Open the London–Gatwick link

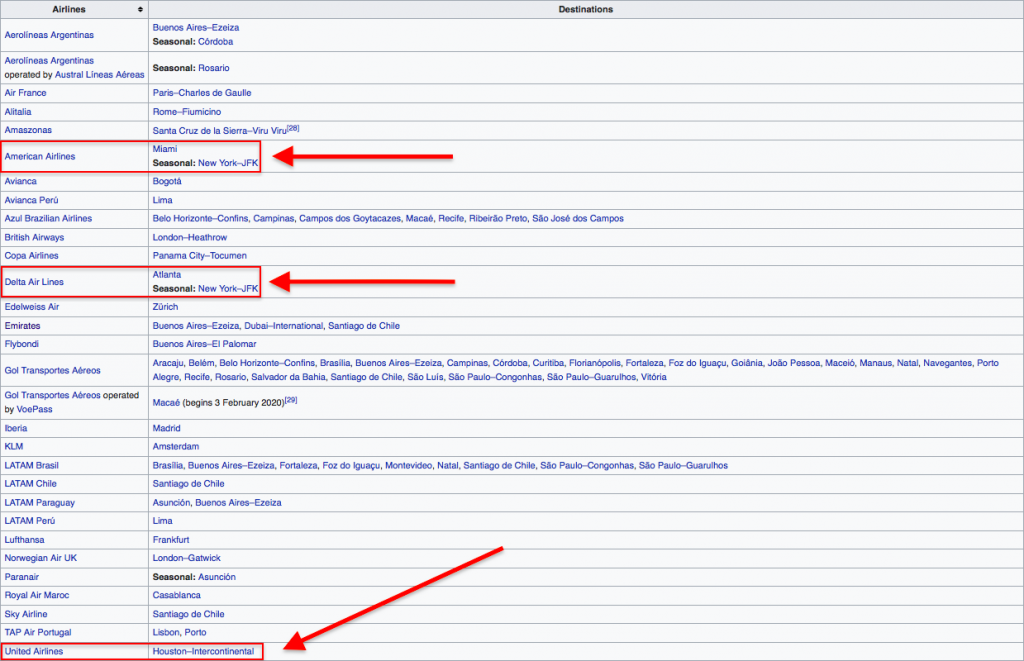coord(187,558)
